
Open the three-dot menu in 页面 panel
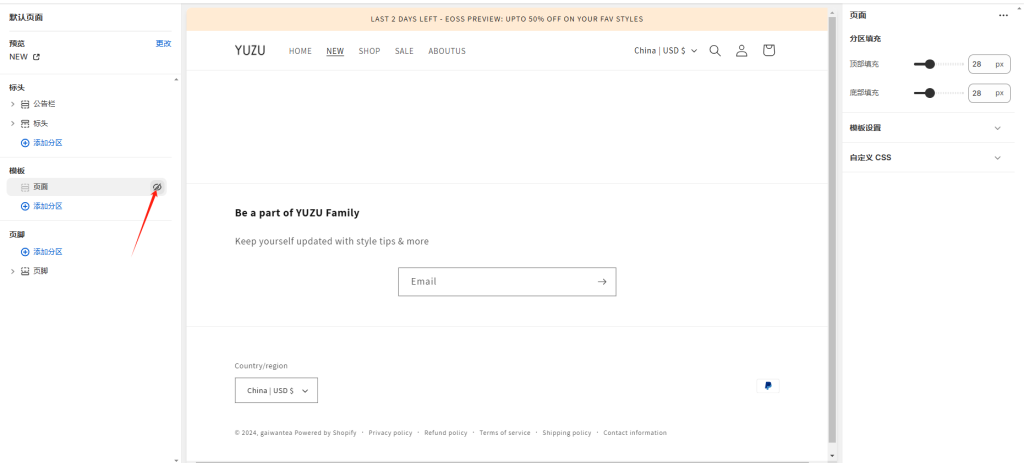tap(1003, 16)
